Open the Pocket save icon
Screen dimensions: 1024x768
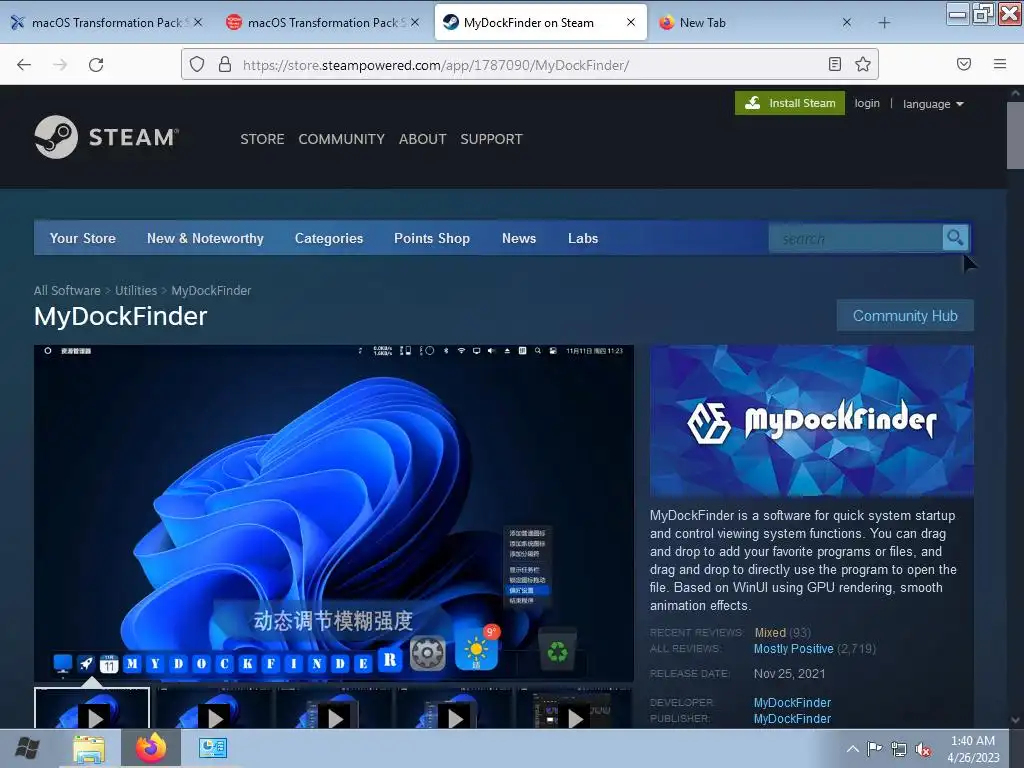coord(964,64)
